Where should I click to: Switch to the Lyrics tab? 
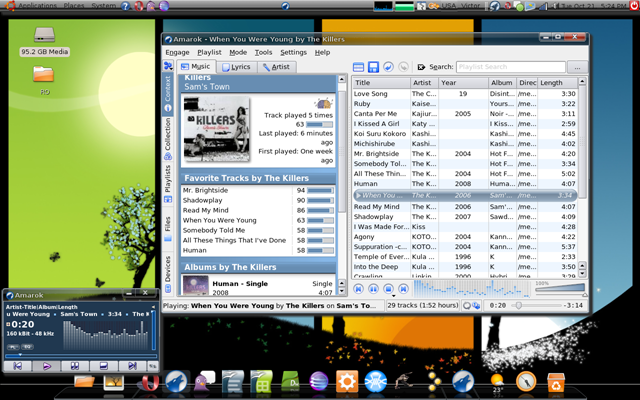pyautogui.click(x=236, y=67)
